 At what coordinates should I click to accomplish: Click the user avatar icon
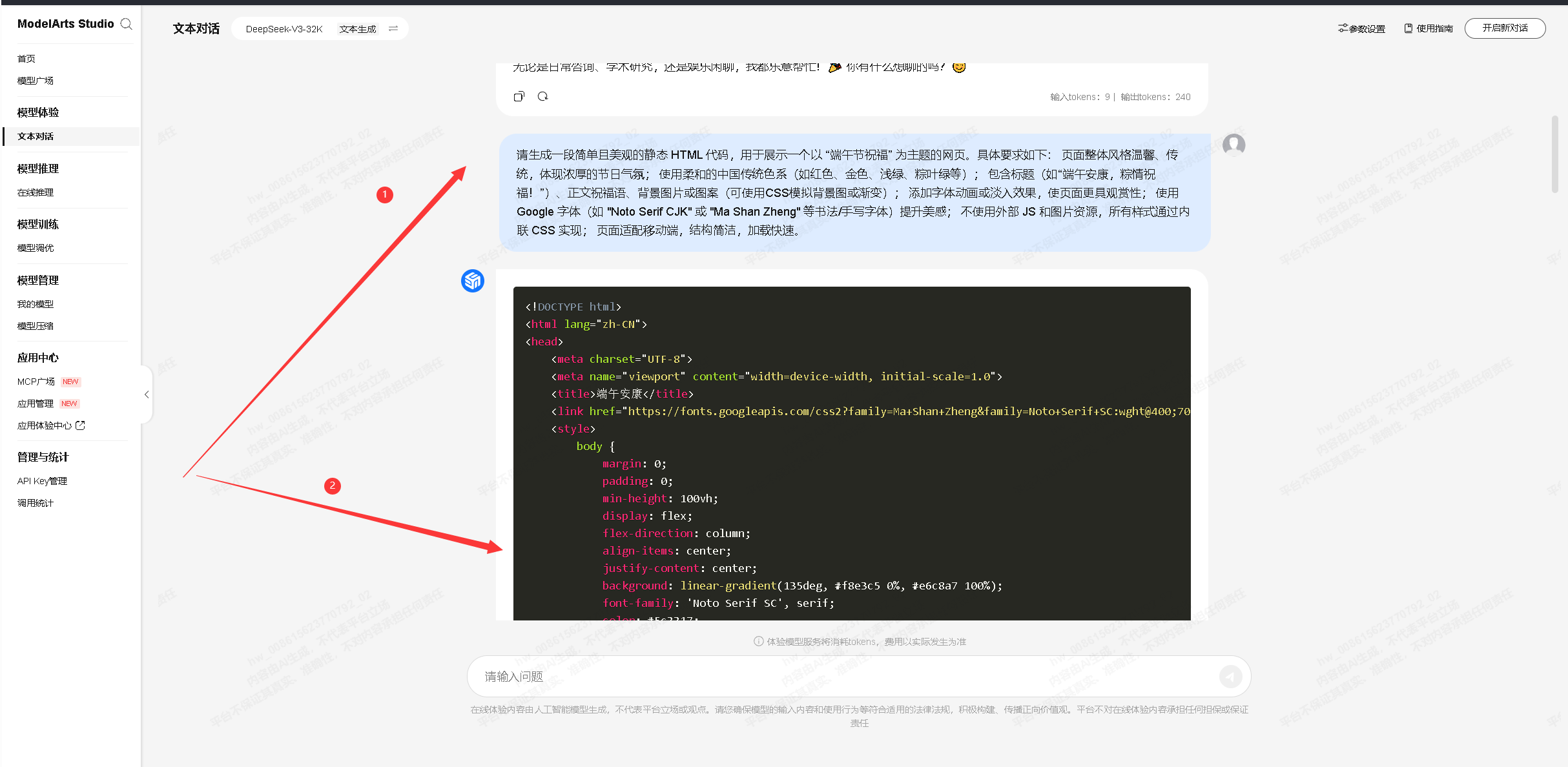(x=1233, y=145)
